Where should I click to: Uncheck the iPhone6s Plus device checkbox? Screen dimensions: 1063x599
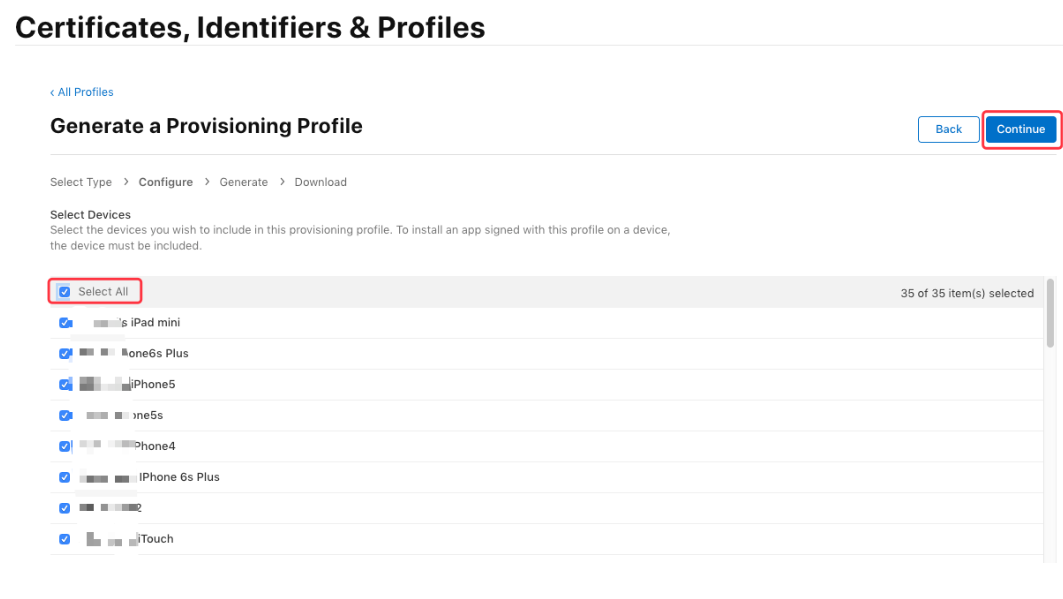click(x=65, y=354)
